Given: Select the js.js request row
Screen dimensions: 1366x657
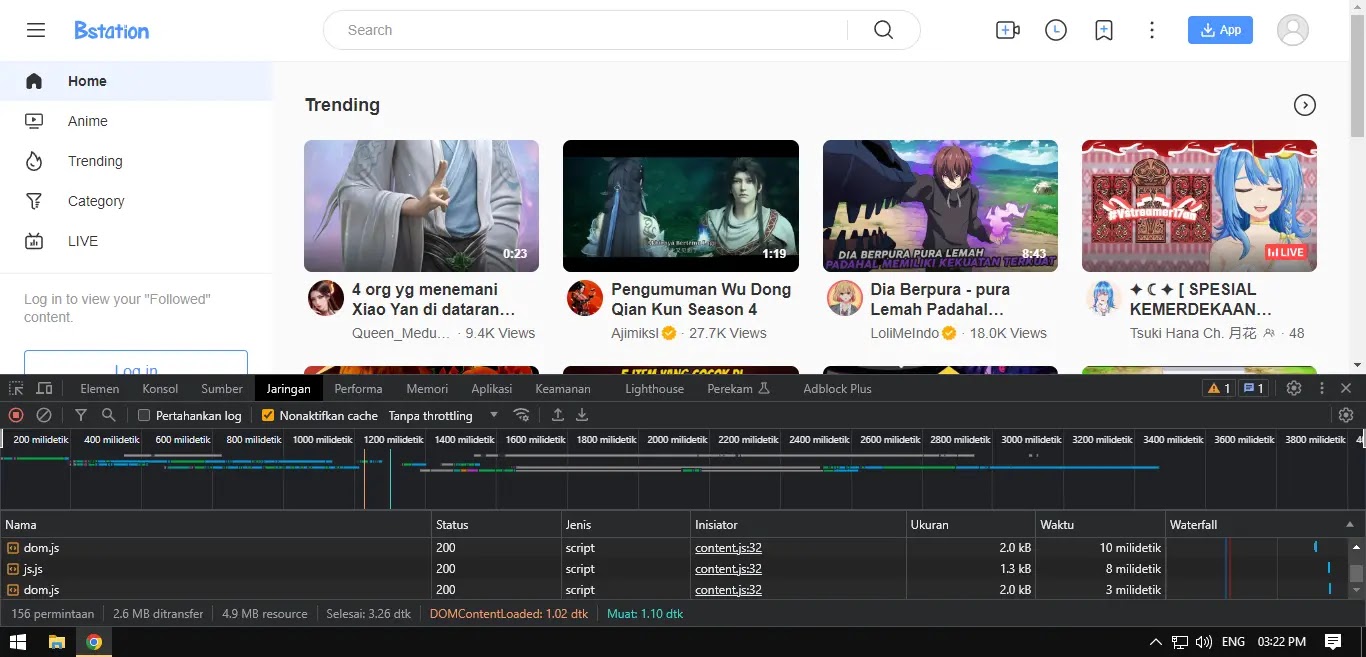Looking at the screenshot, I should (674, 569).
